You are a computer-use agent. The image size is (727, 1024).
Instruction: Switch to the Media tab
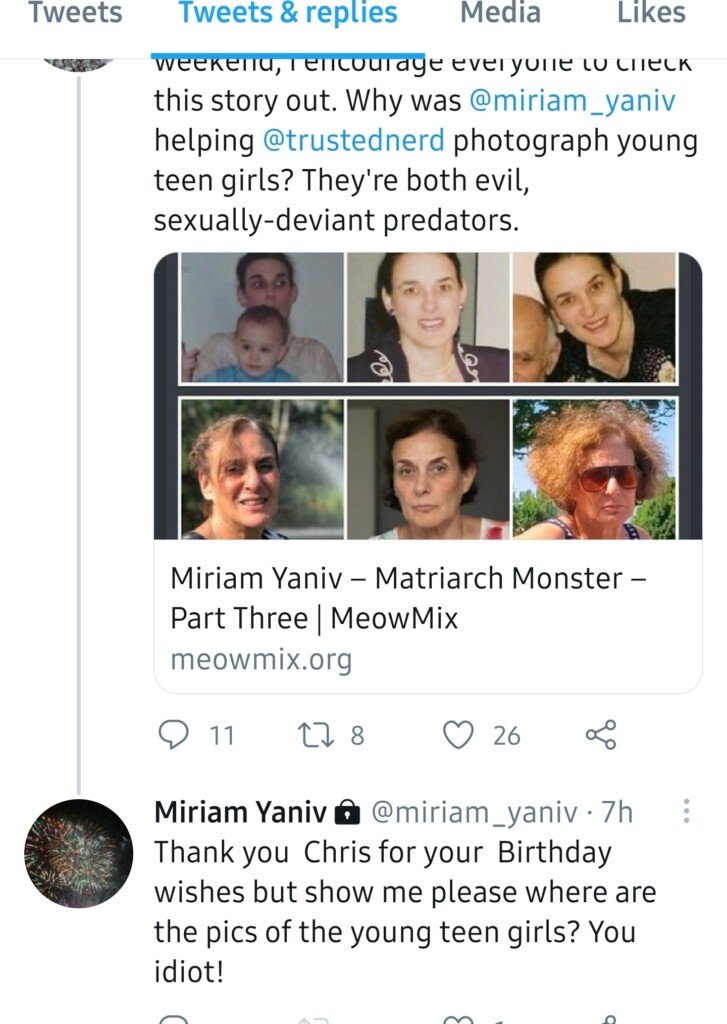500,13
